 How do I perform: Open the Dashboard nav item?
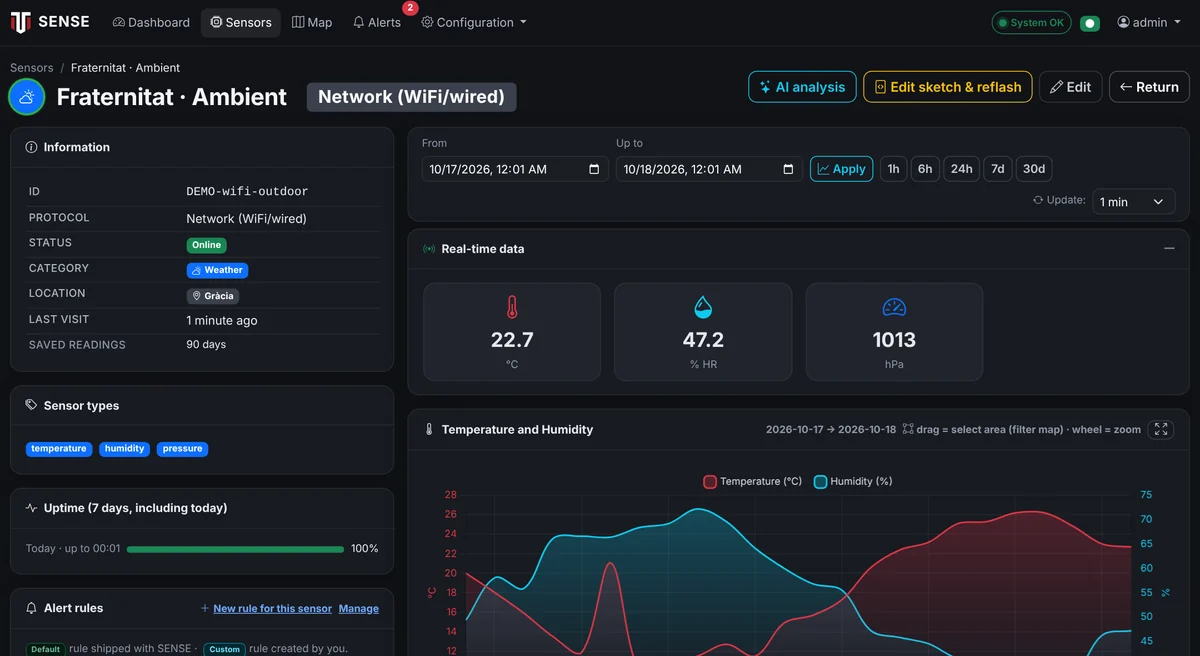coord(151,22)
